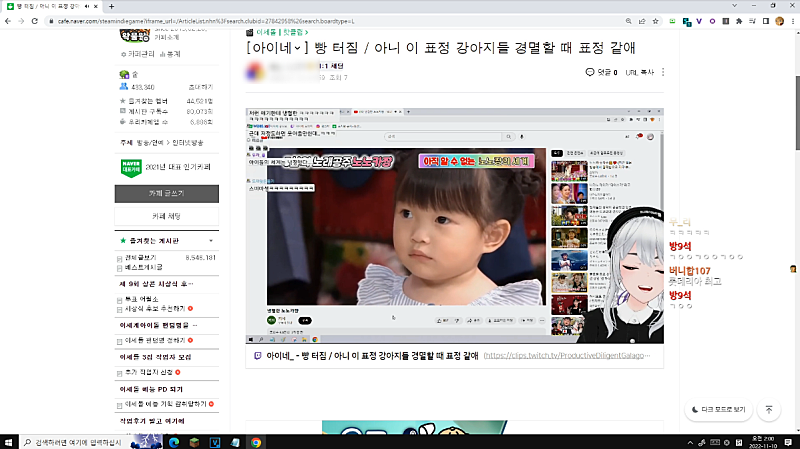
Task: Open the 카페관리 cafe management link
Action: click(x=139, y=54)
